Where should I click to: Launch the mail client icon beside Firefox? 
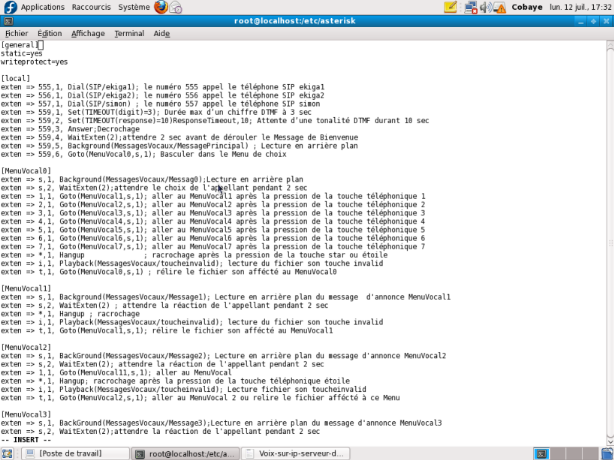click(x=176, y=7)
